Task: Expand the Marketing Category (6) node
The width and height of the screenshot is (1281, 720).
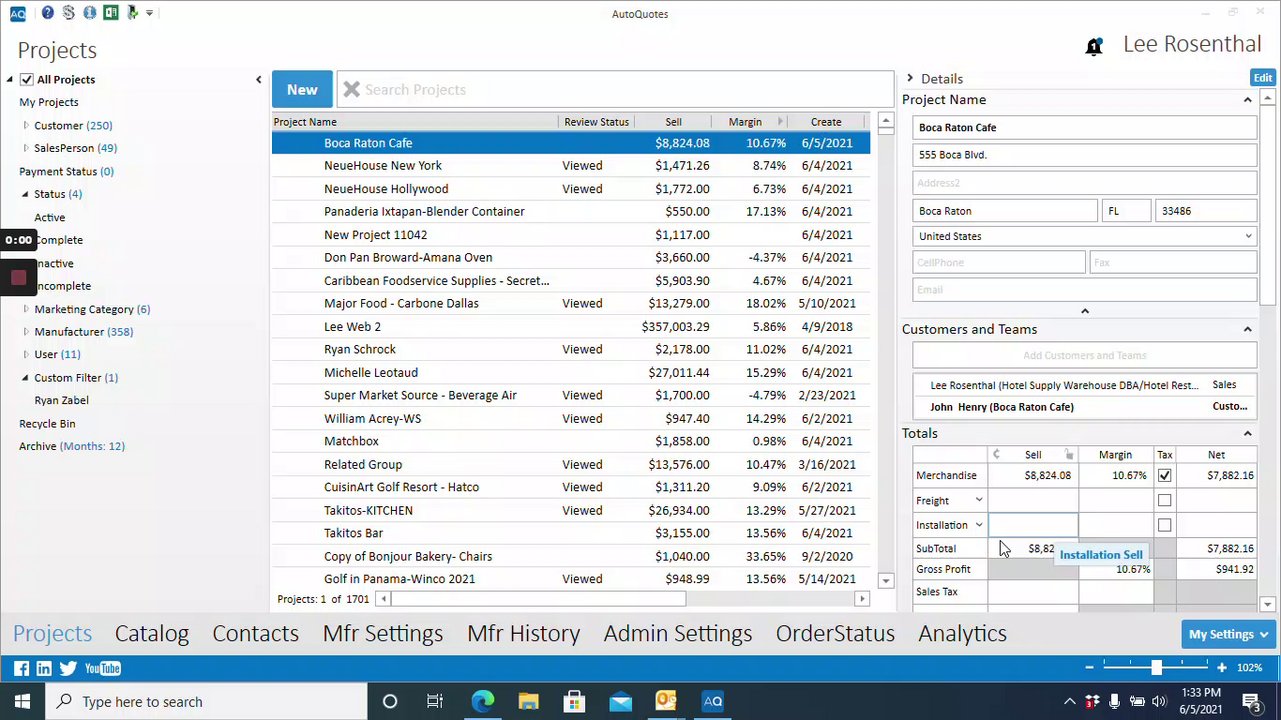Action: pos(26,309)
